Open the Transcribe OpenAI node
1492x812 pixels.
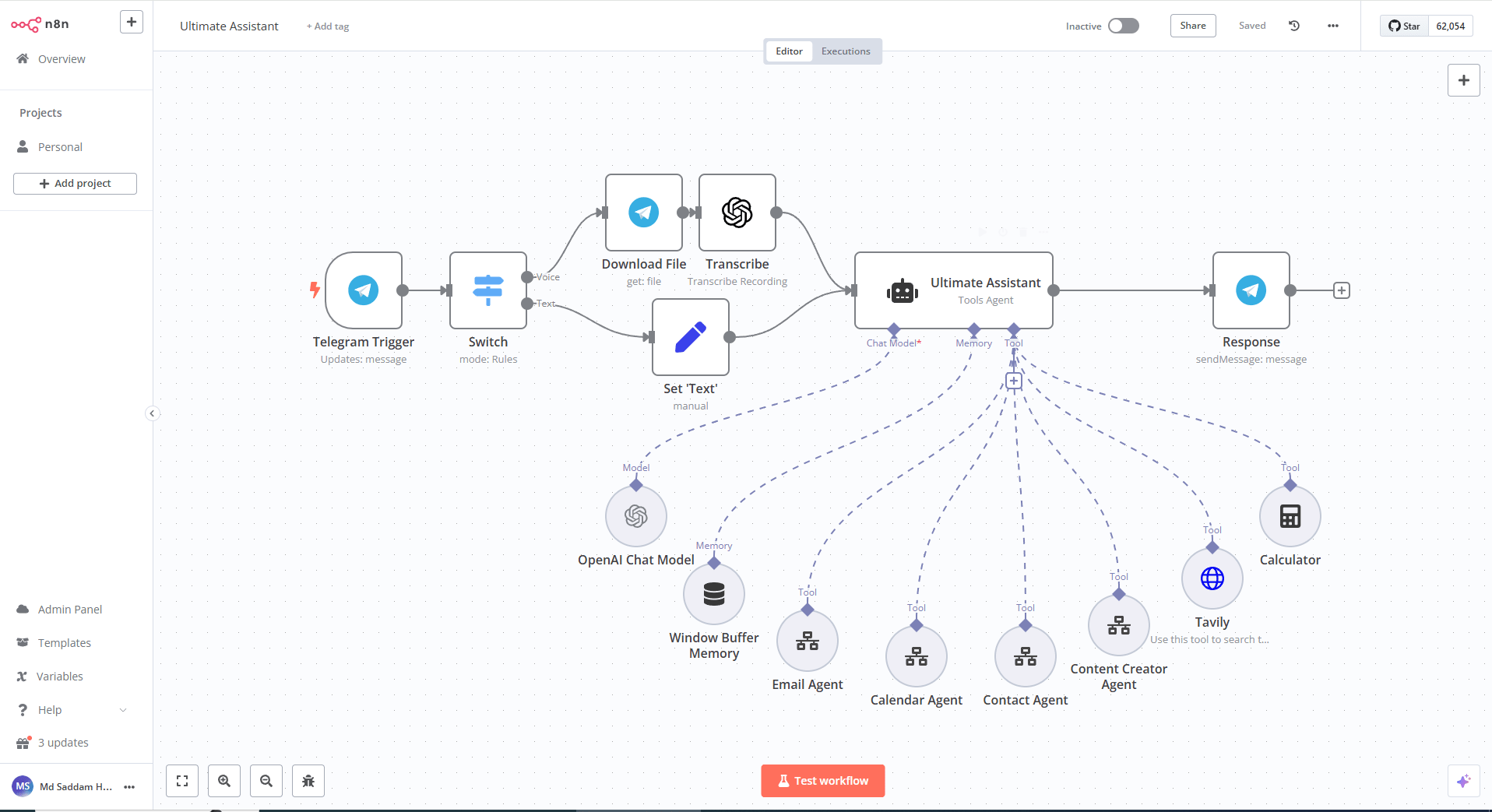pos(737,213)
